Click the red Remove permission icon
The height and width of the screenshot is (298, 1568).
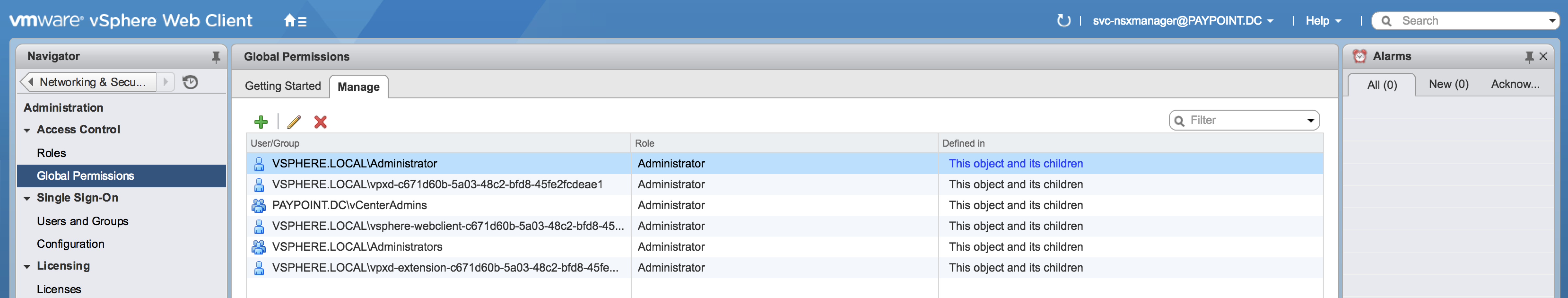[320, 122]
